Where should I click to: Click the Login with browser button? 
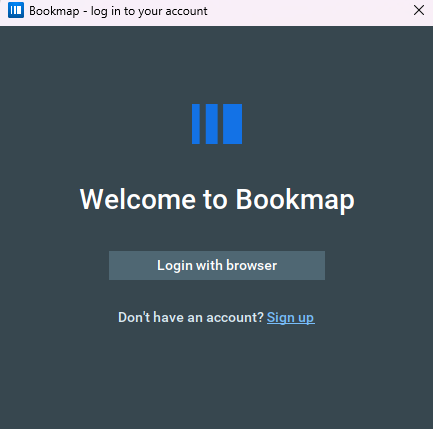click(217, 265)
